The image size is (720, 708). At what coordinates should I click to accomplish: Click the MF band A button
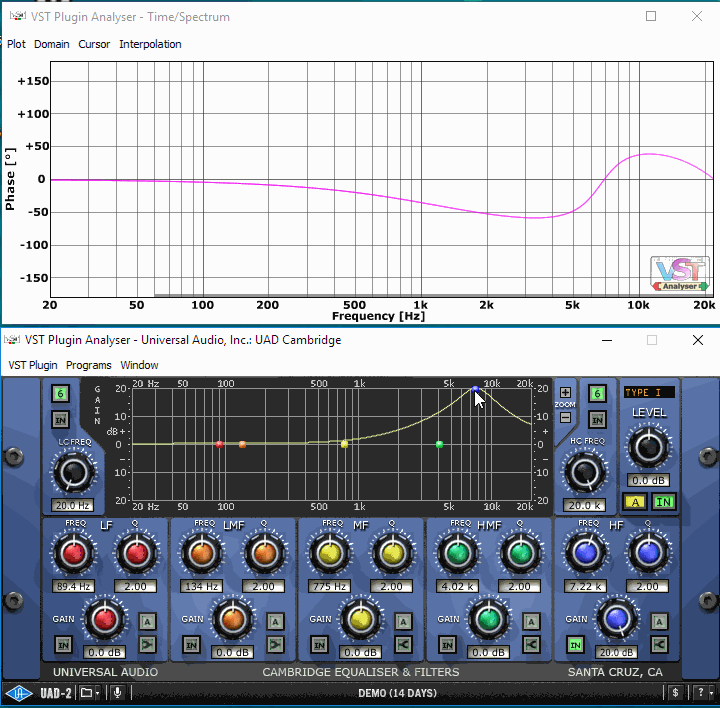tap(404, 622)
